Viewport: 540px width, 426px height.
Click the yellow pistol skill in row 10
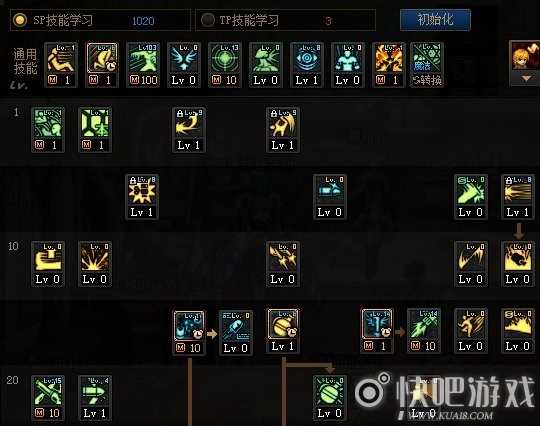[48, 263]
